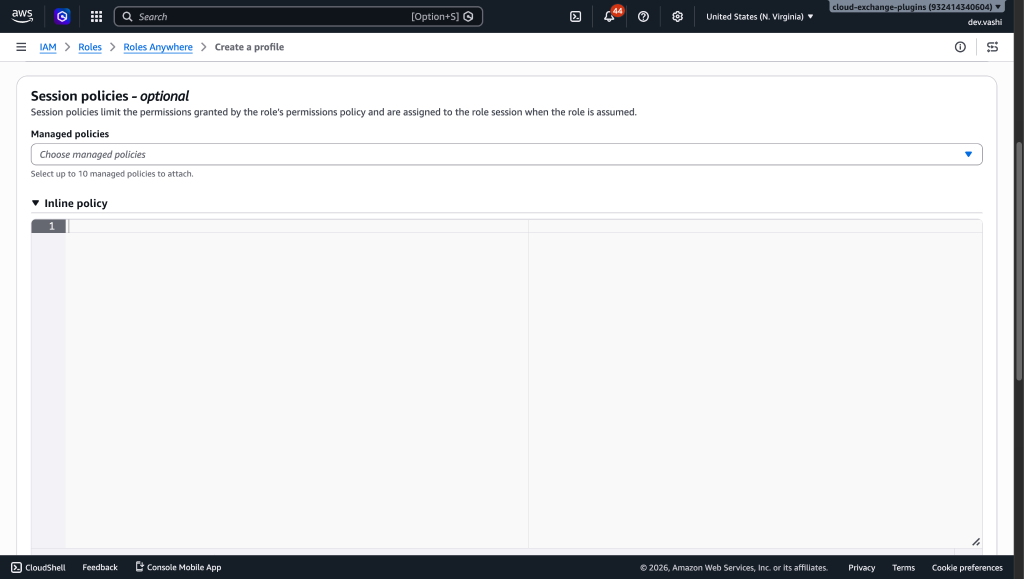Open the Terms footer link

(x=903, y=567)
